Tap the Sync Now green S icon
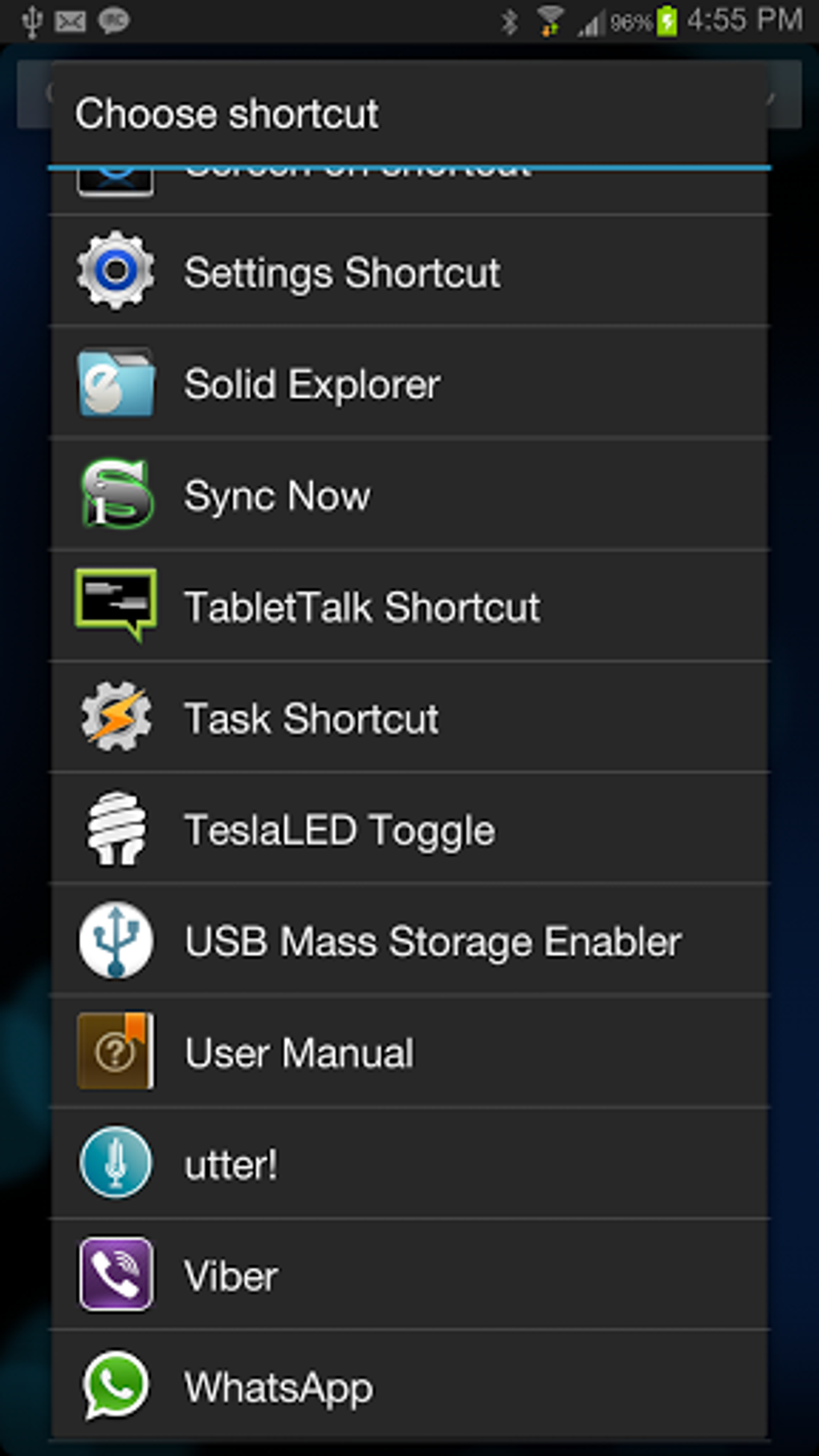The width and height of the screenshot is (819, 1456). [116, 494]
